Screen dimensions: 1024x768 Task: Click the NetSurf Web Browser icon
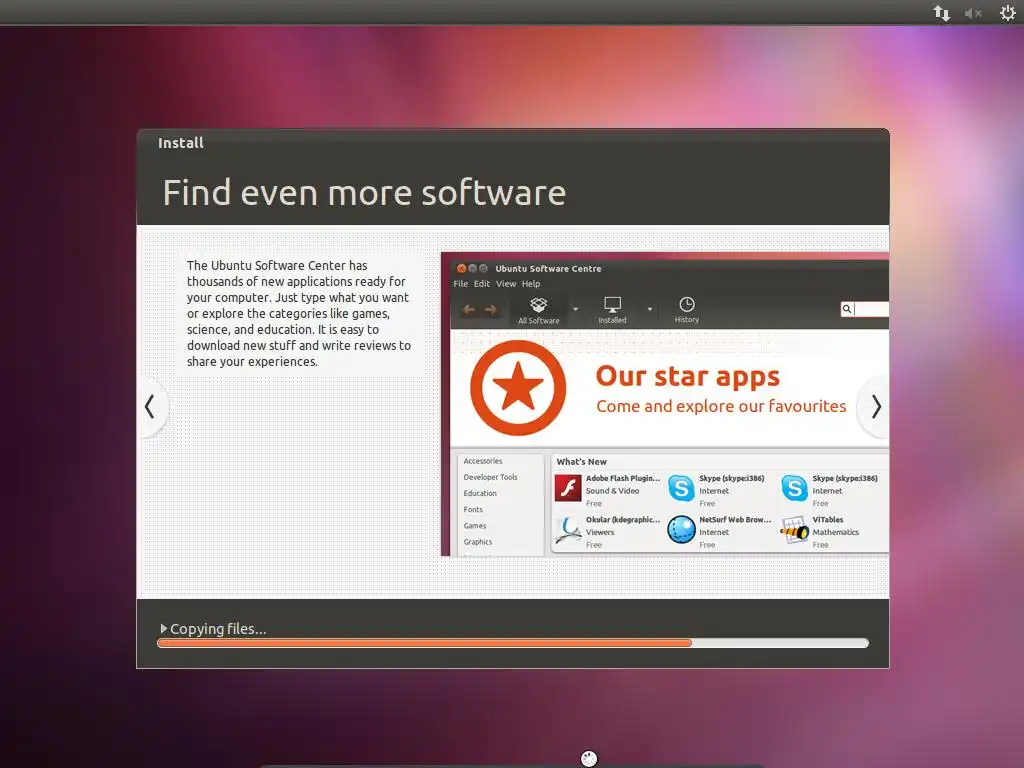tap(681, 530)
